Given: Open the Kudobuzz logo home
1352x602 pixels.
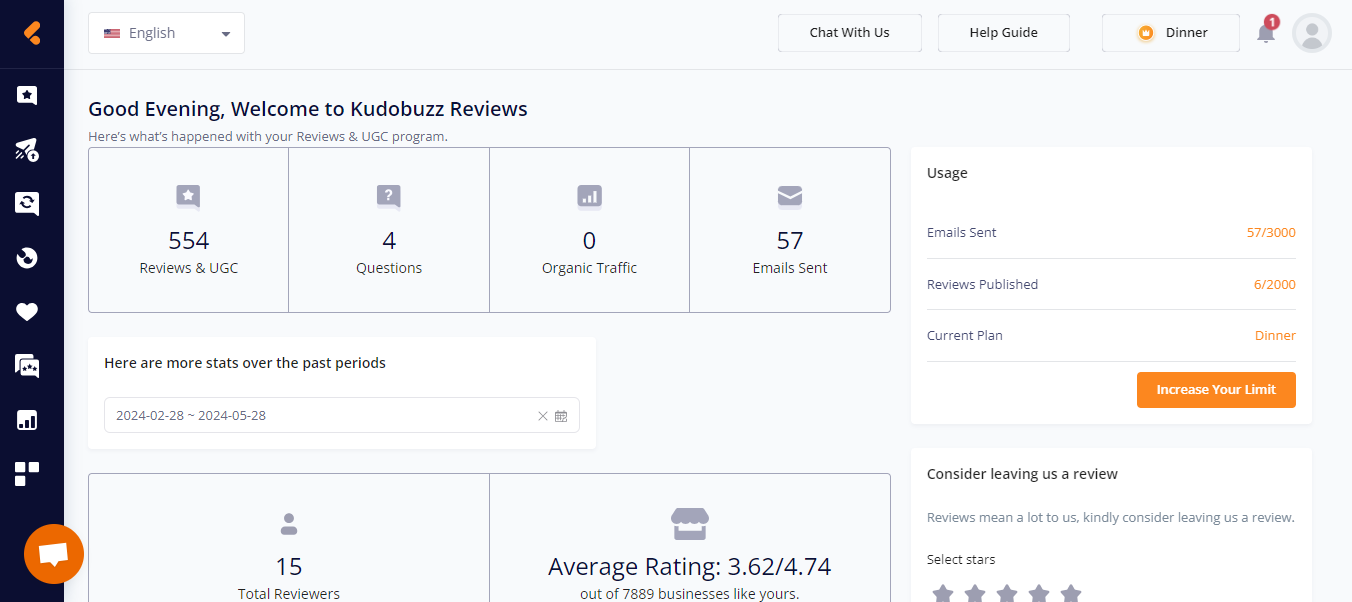Looking at the screenshot, I should pyautogui.click(x=32, y=32).
